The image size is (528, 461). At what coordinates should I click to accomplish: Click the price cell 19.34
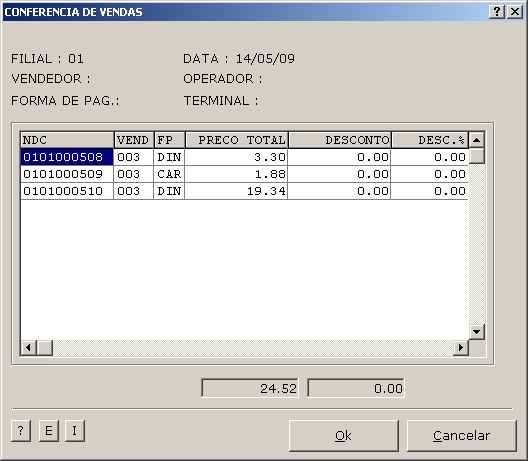pos(236,191)
